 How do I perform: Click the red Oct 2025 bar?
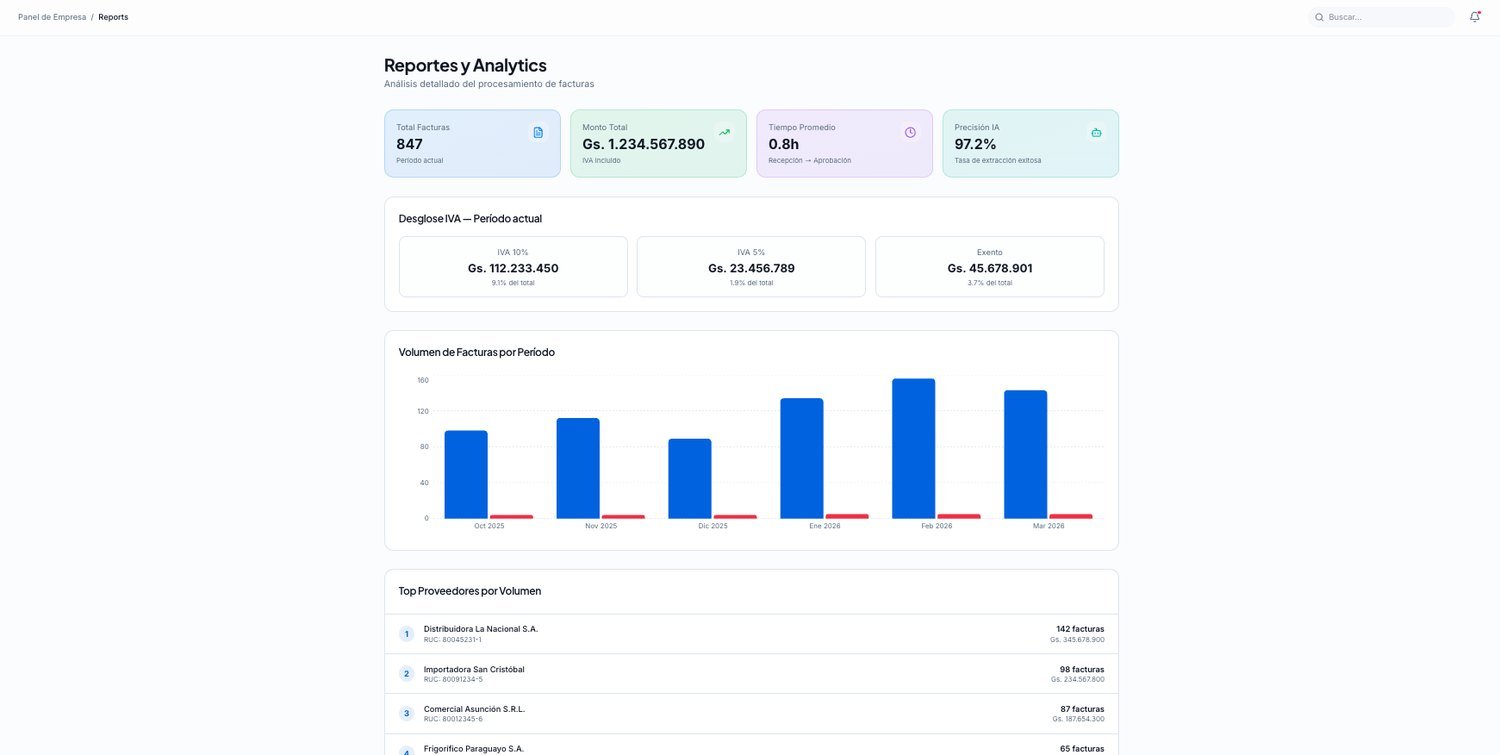(x=512, y=516)
